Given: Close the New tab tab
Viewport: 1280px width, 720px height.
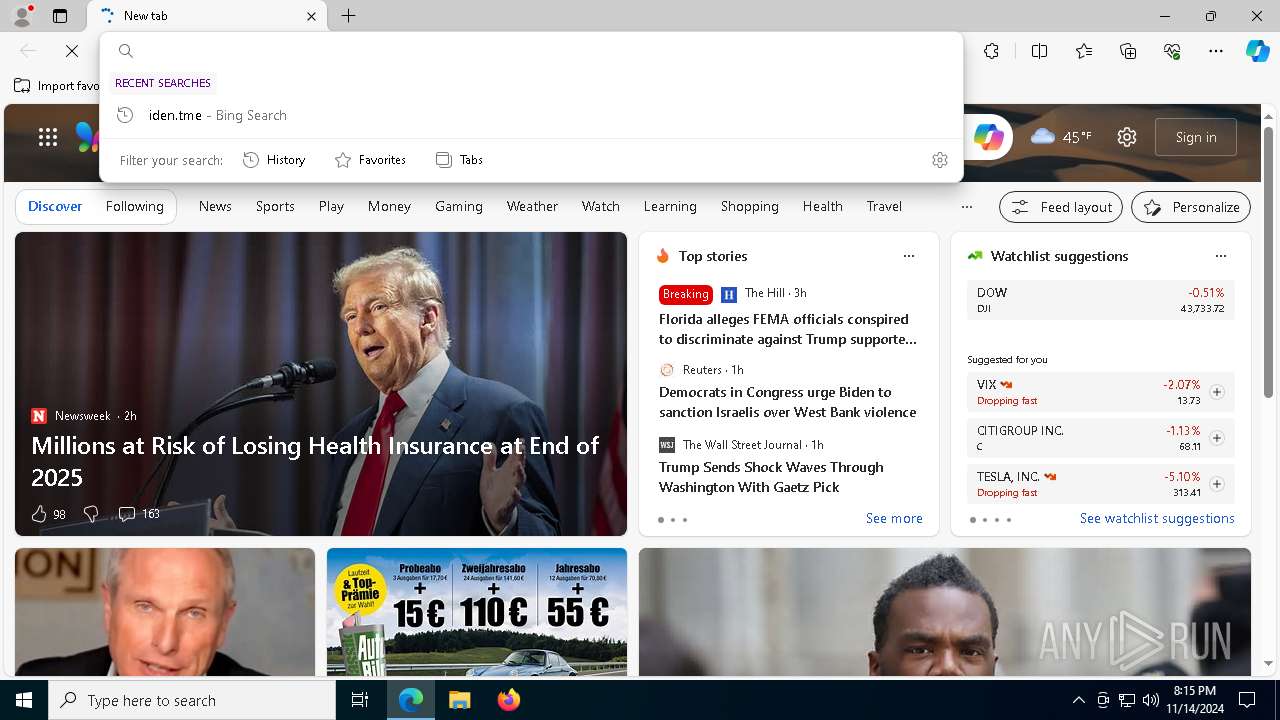Looking at the screenshot, I should pyautogui.click(x=311, y=16).
